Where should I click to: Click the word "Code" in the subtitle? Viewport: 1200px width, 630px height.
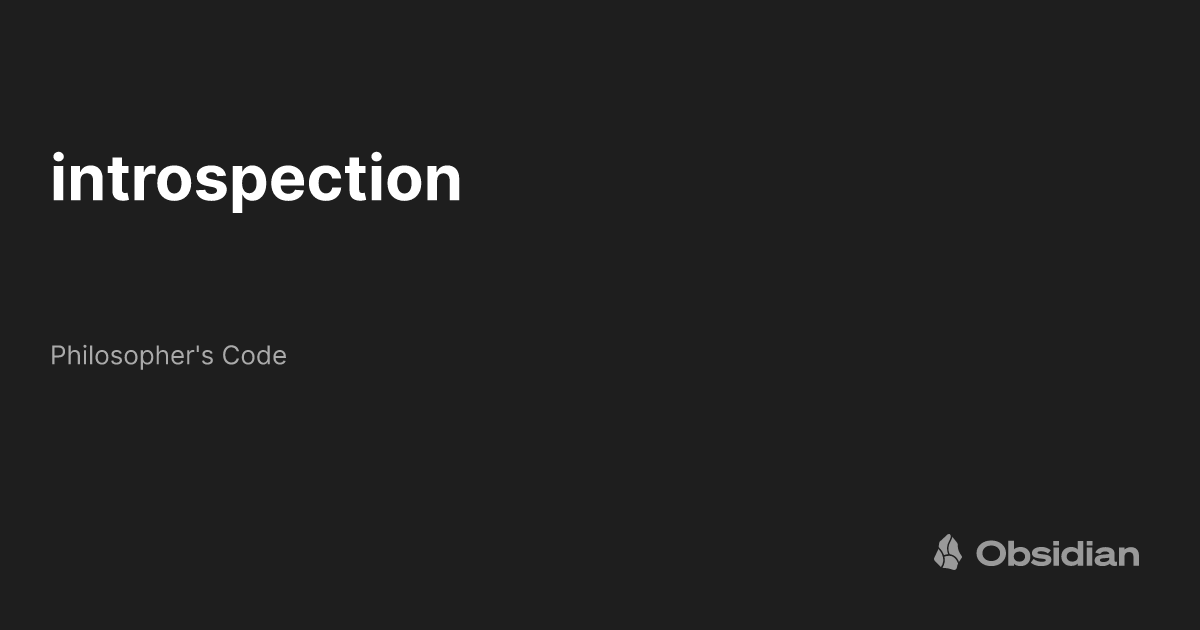click(254, 356)
